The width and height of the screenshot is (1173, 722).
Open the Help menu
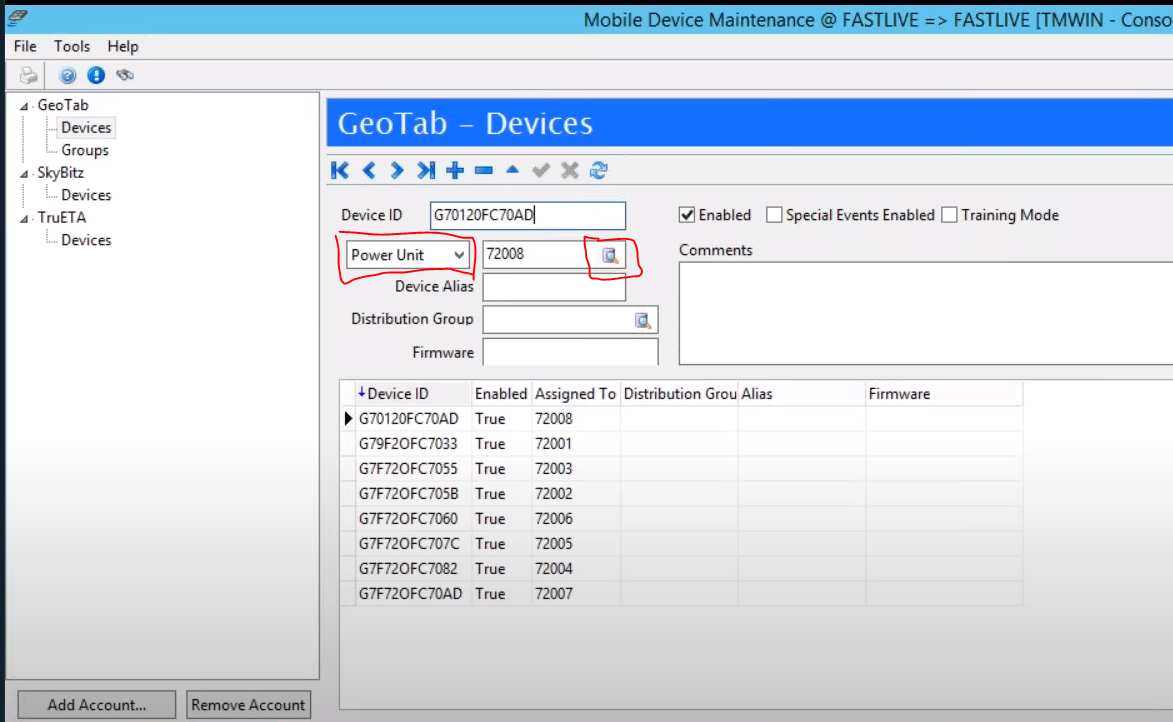pyautogui.click(x=123, y=46)
